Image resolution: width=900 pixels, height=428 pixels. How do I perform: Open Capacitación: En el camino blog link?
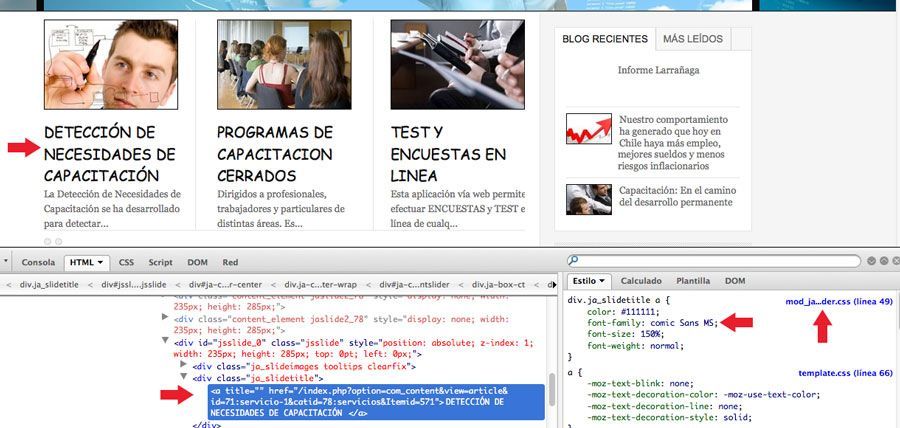click(x=677, y=196)
